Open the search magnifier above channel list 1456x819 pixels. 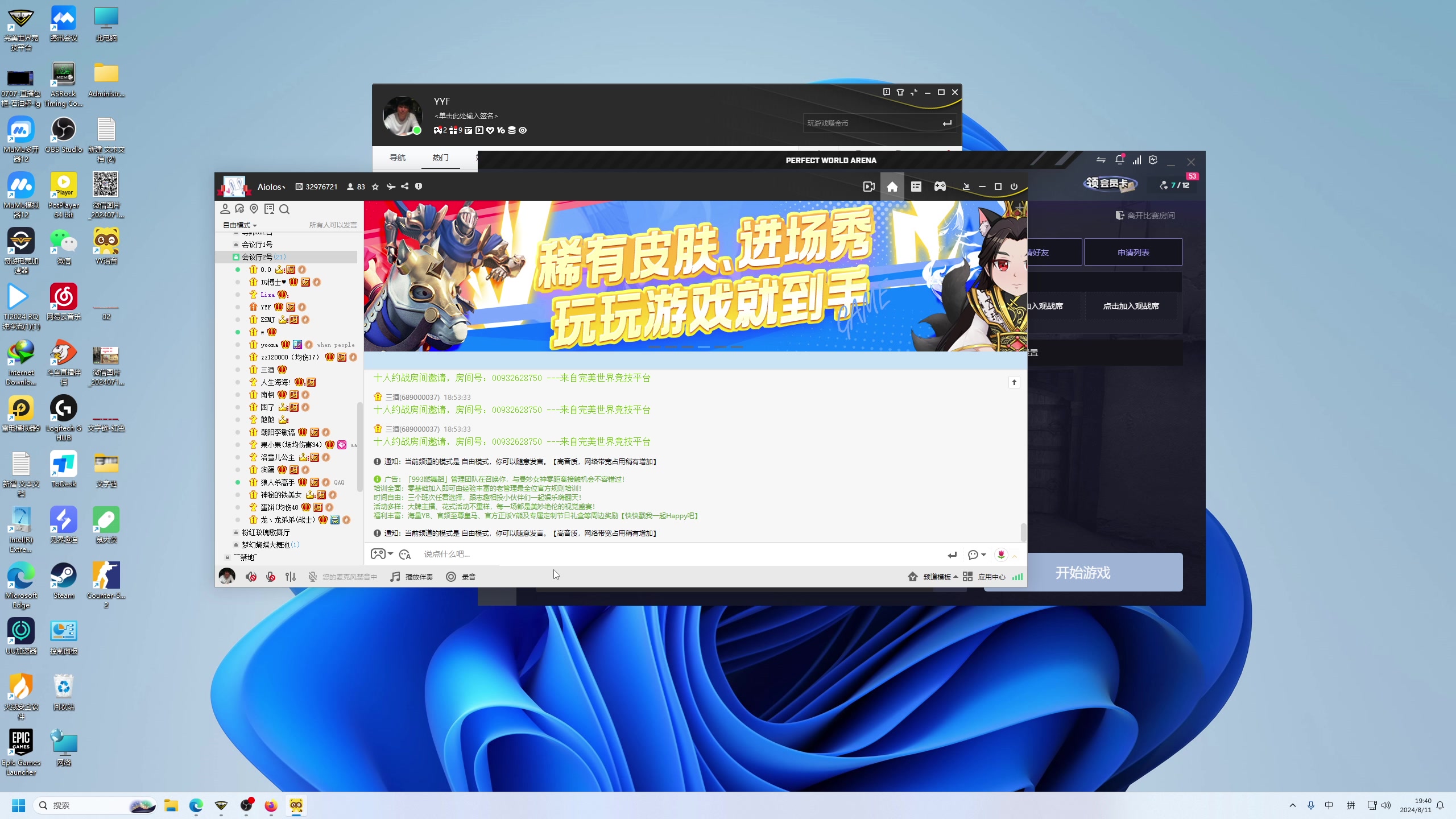coord(284,209)
